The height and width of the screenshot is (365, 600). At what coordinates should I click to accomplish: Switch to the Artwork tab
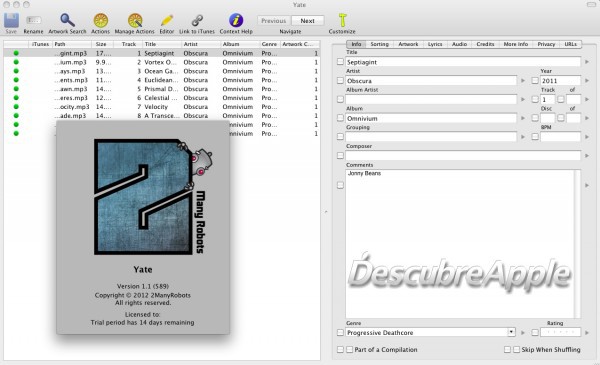click(408, 44)
